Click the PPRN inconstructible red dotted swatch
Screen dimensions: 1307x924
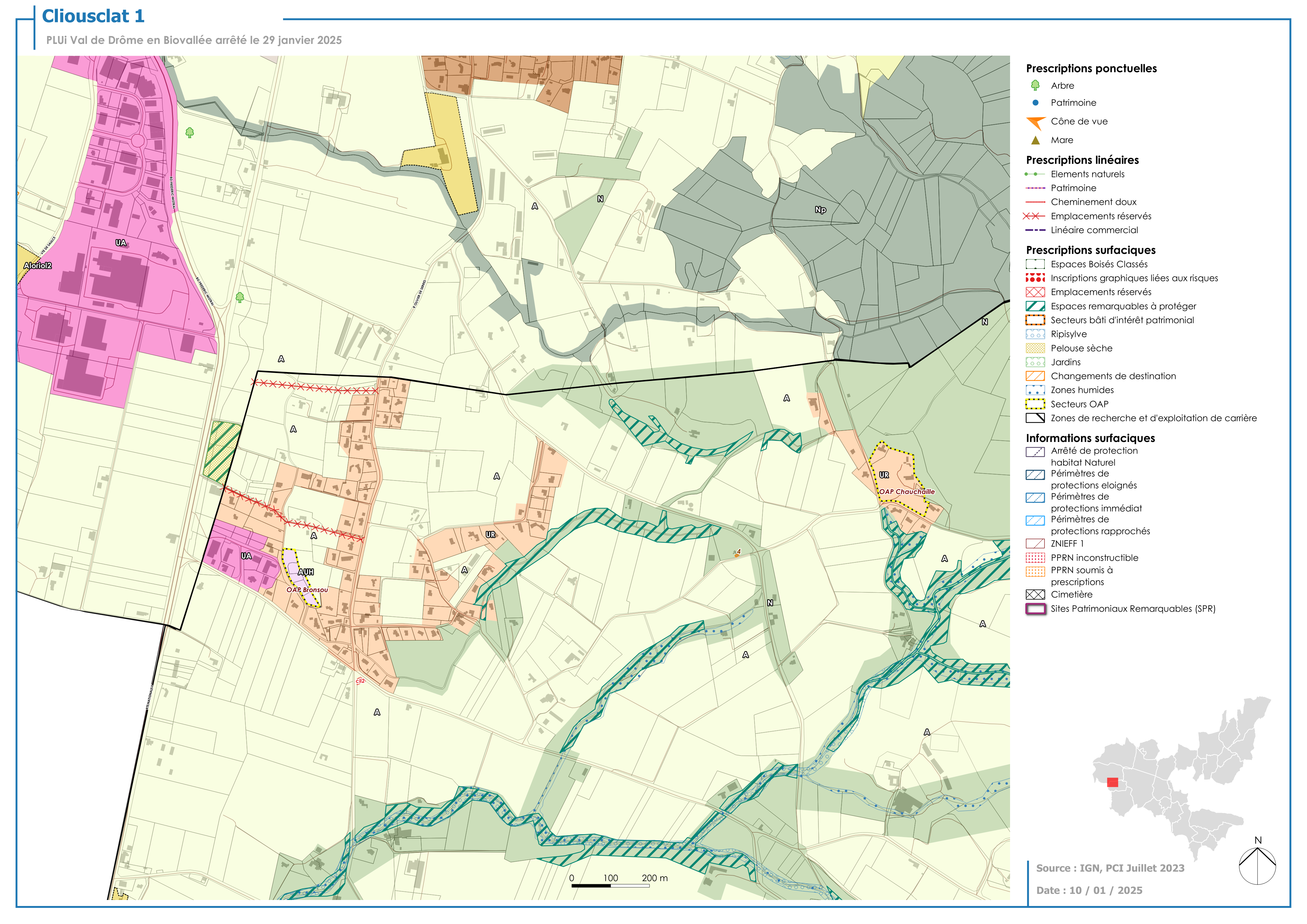click(1035, 558)
